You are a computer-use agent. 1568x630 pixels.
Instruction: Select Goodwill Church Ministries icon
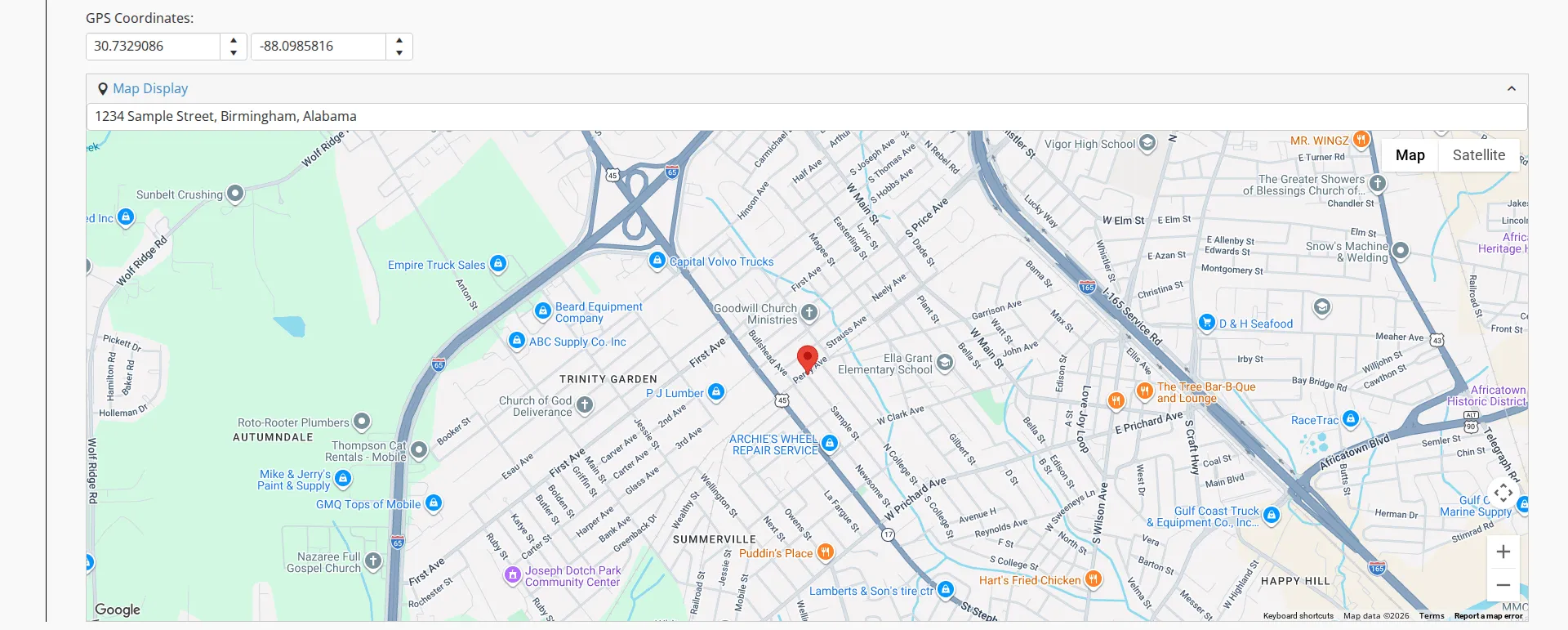tap(808, 312)
